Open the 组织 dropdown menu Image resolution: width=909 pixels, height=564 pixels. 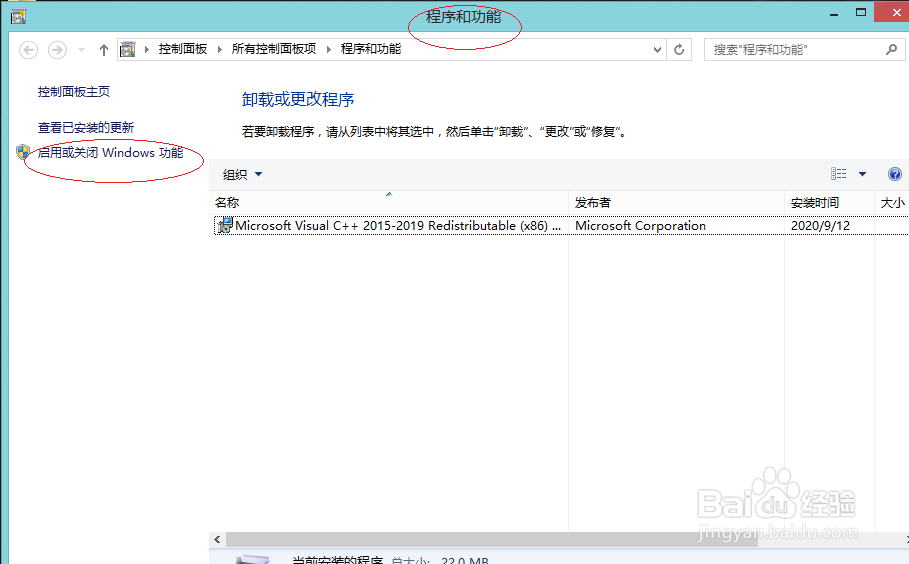click(x=242, y=174)
